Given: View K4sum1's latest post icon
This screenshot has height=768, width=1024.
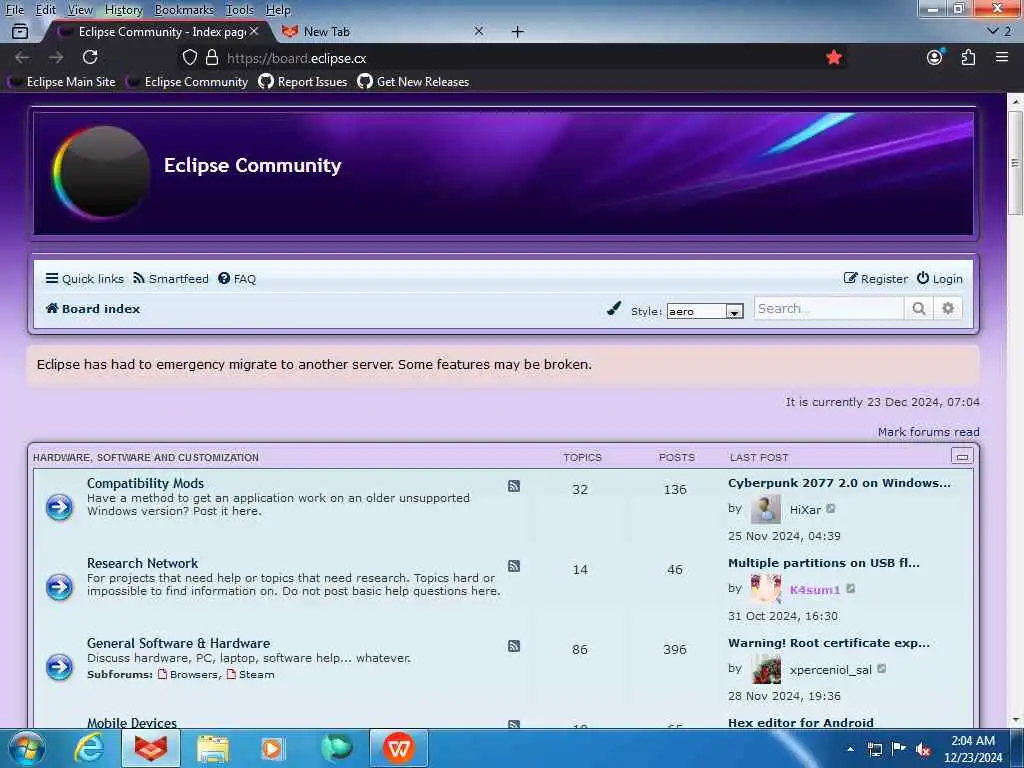Looking at the screenshot, I should coord(850,588).
